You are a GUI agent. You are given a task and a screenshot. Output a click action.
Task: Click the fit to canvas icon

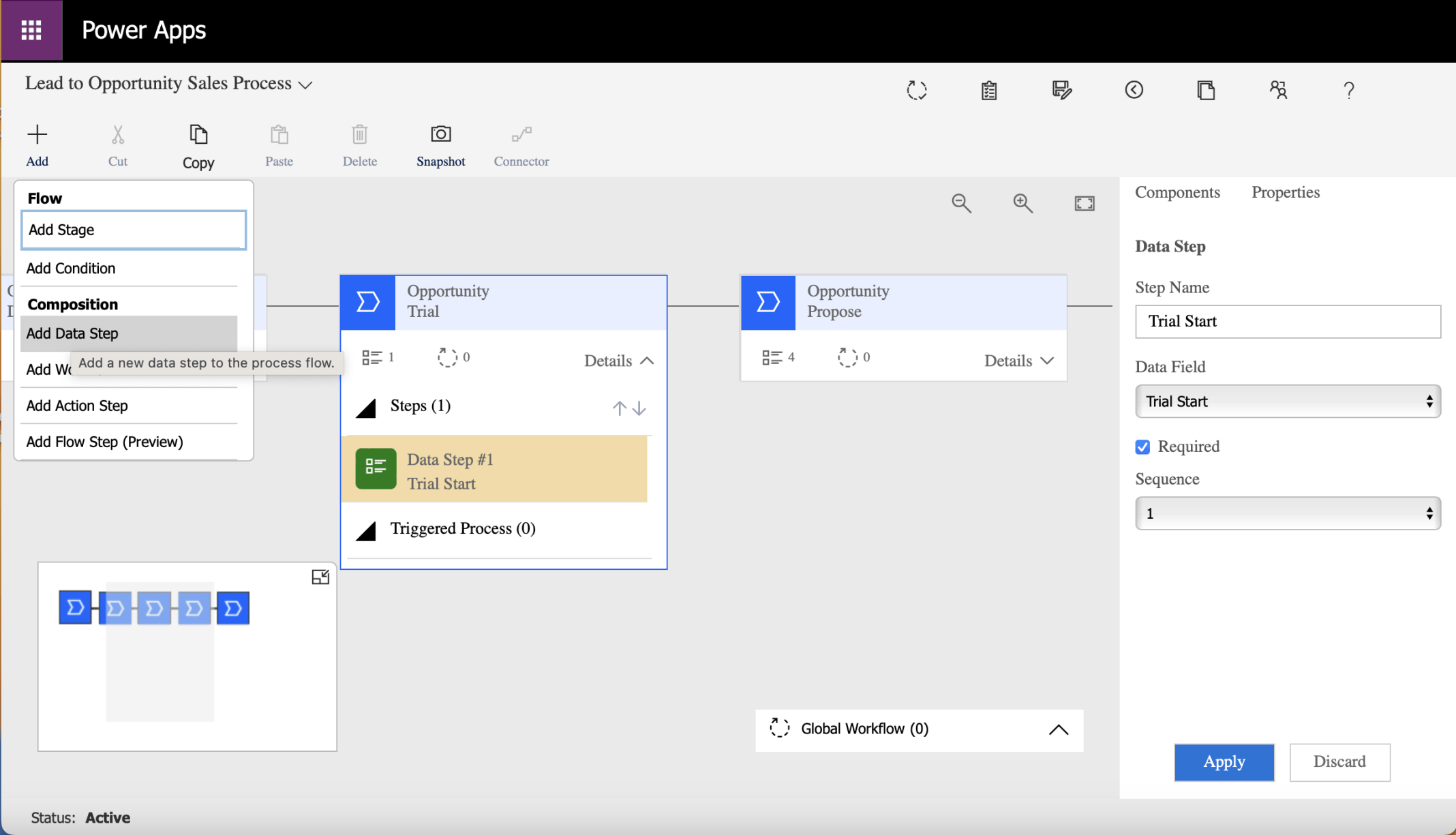coord(1084,203)
